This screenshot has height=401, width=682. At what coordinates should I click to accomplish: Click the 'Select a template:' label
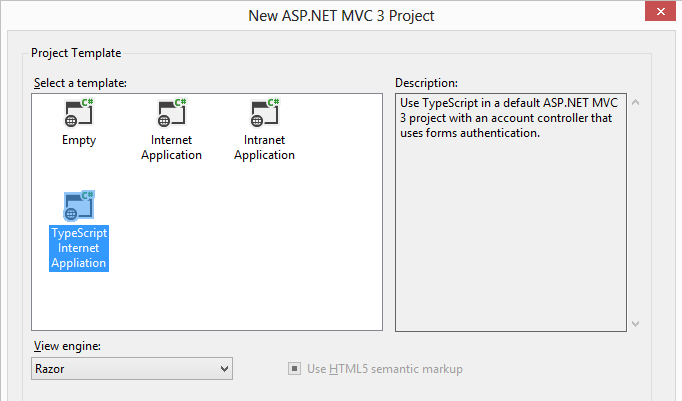81,82
